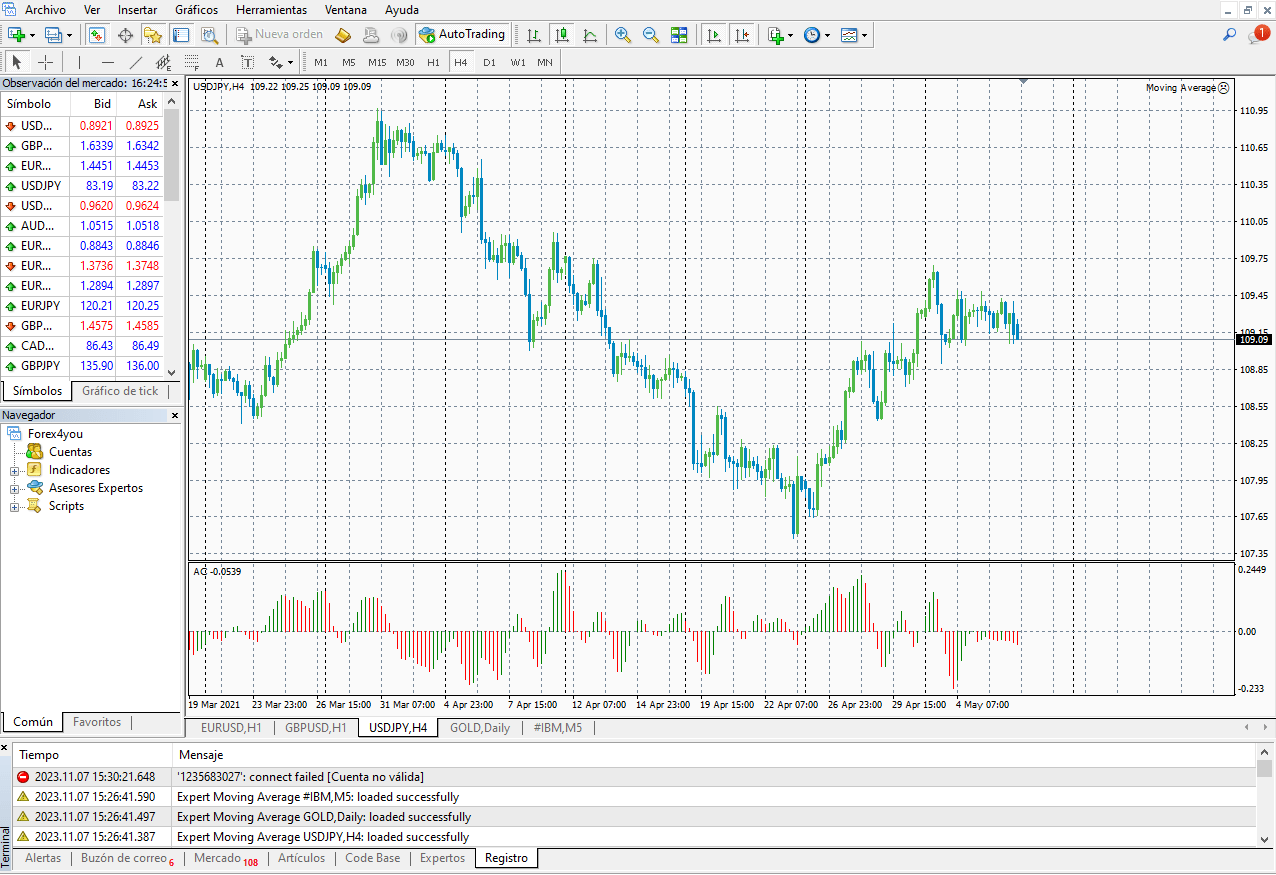Open the Profiles toolbar icon

pos(55,35)
